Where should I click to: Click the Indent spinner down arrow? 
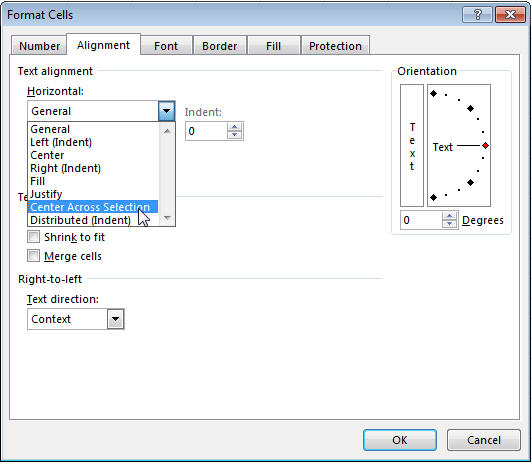[234, 135]
